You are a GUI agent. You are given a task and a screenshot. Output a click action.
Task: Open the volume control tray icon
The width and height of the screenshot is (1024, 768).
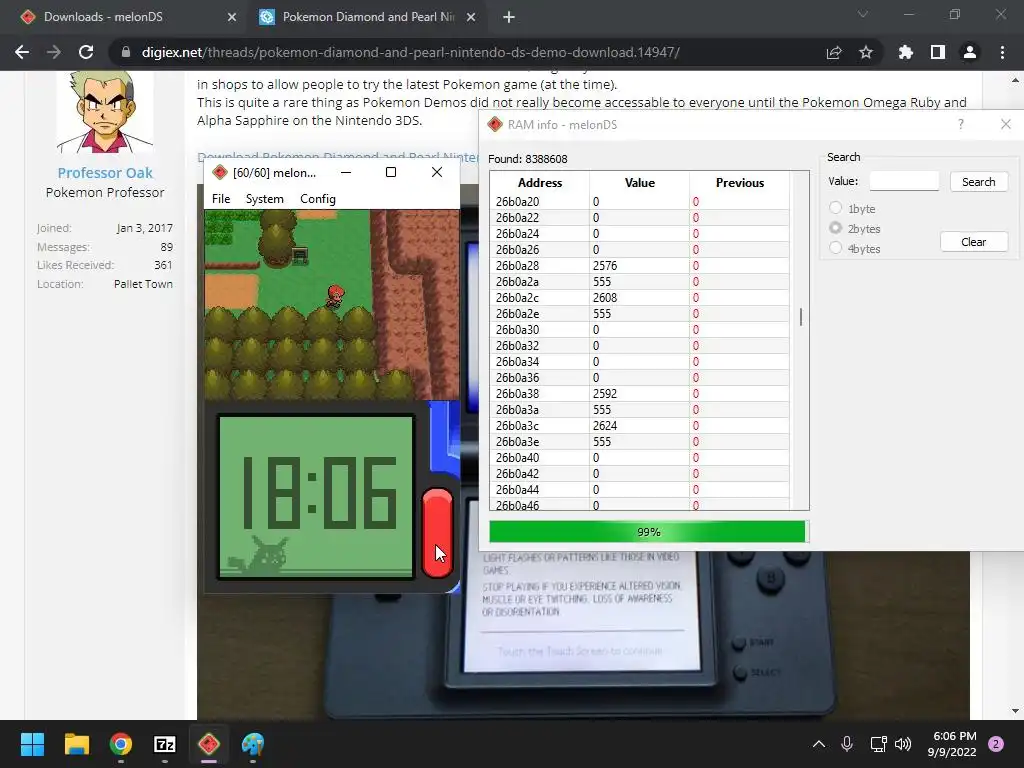[903, 744]
